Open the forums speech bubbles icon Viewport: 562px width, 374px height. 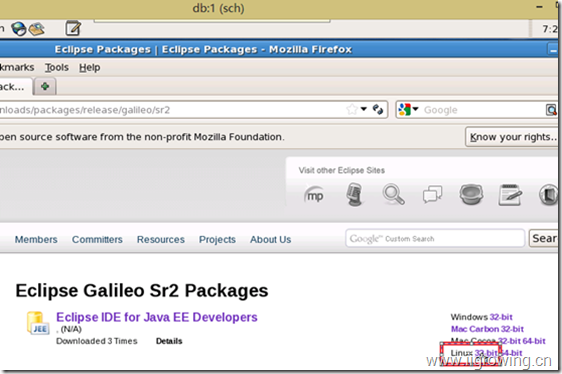(x=433, y=194)
